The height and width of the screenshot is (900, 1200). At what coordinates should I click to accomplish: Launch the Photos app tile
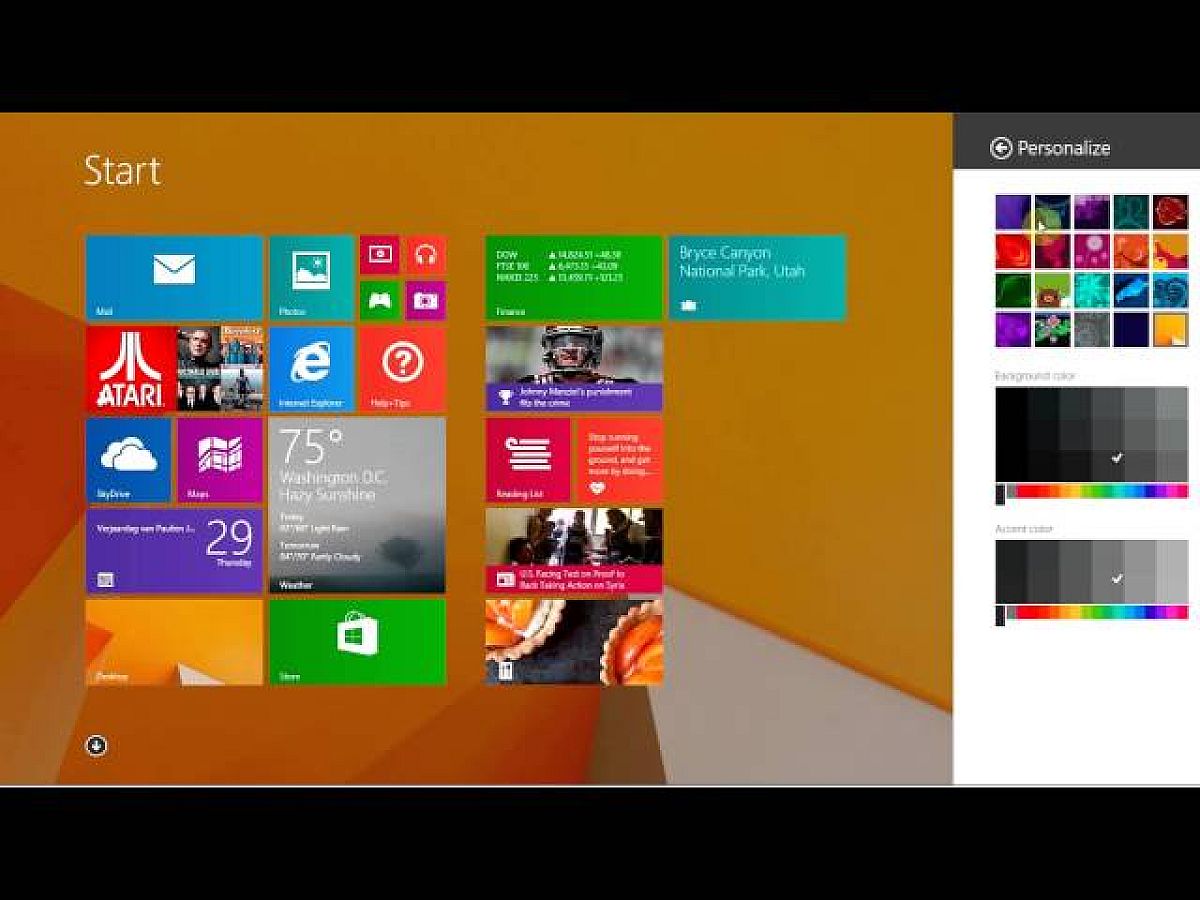pyautogui.click(x=311, y=277)
